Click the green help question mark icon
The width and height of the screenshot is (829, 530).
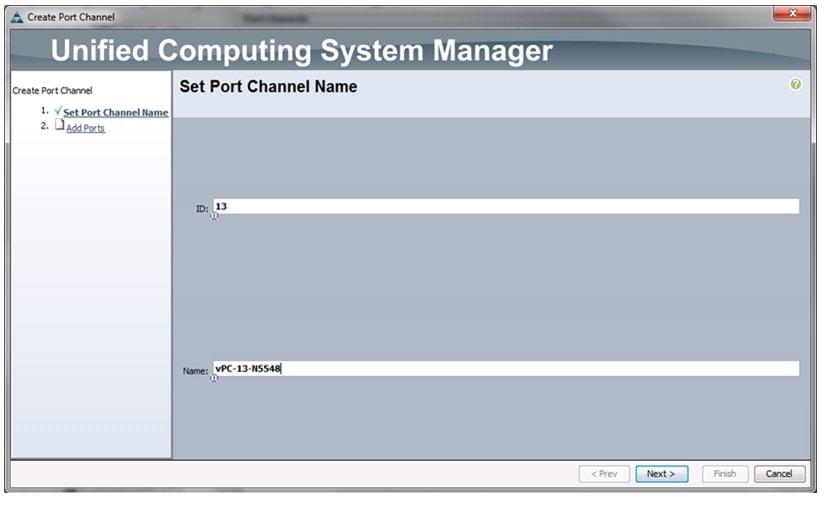pyautogui.click(x=795, y=85)
